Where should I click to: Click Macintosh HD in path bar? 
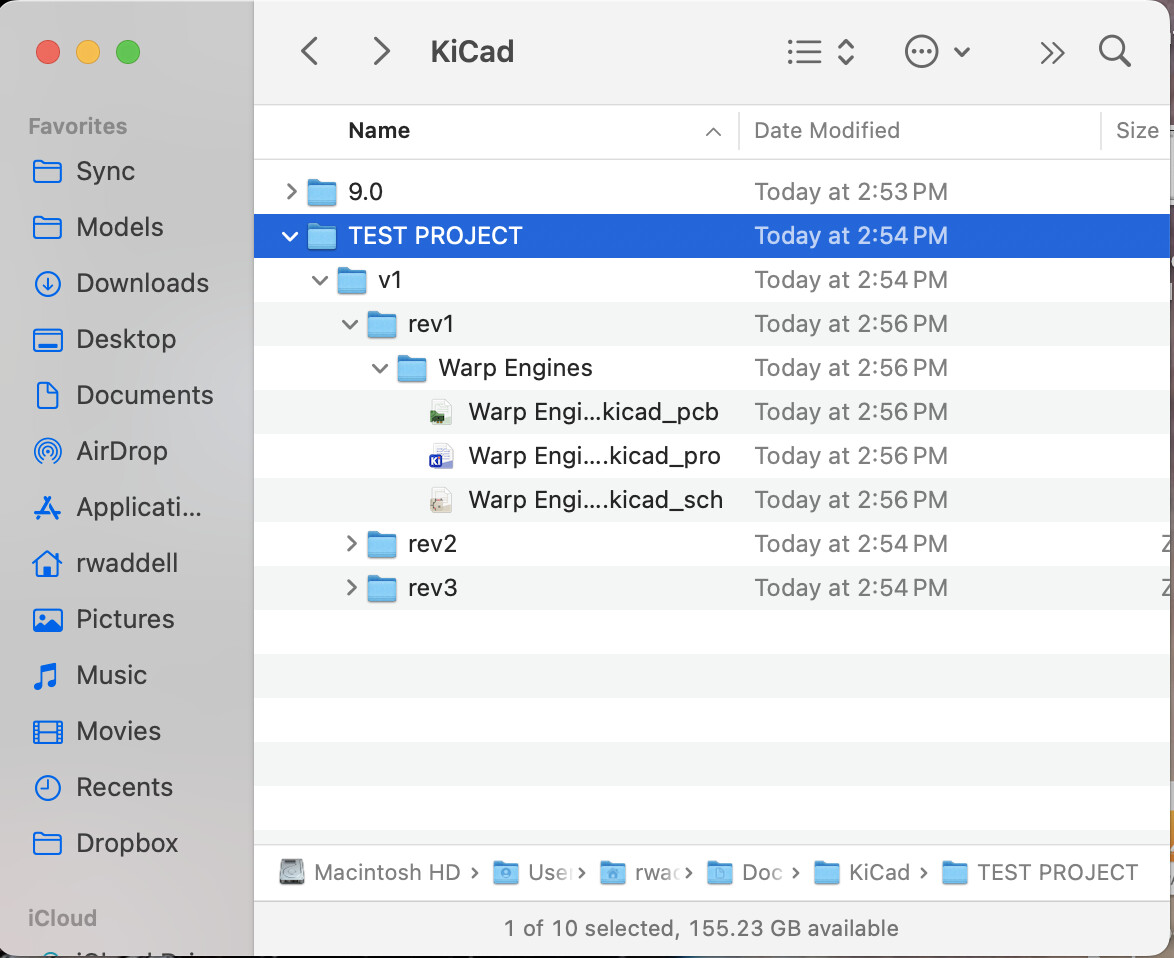(x=386, y=872)
